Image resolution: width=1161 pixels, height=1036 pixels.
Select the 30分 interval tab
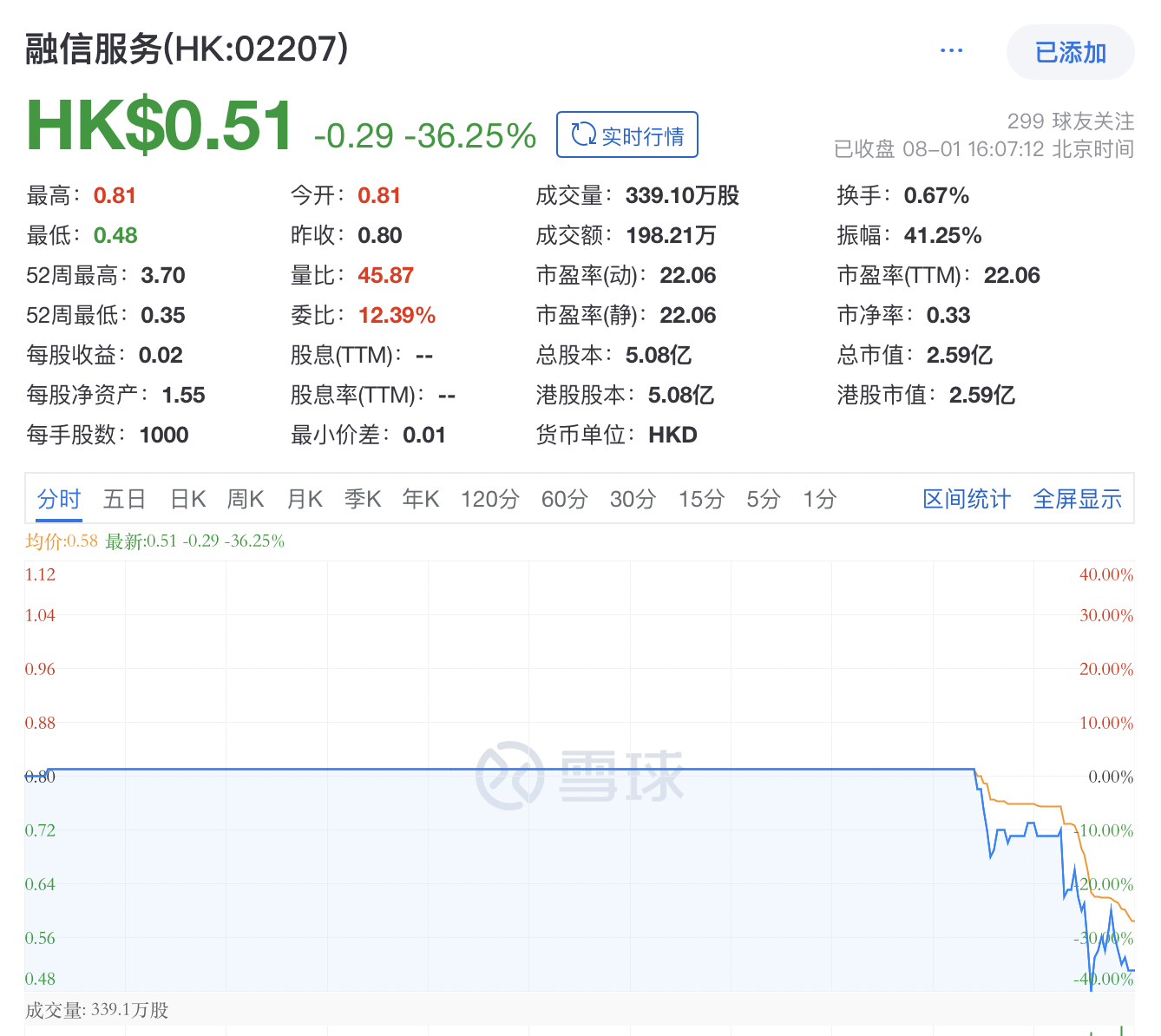point(633,499)
